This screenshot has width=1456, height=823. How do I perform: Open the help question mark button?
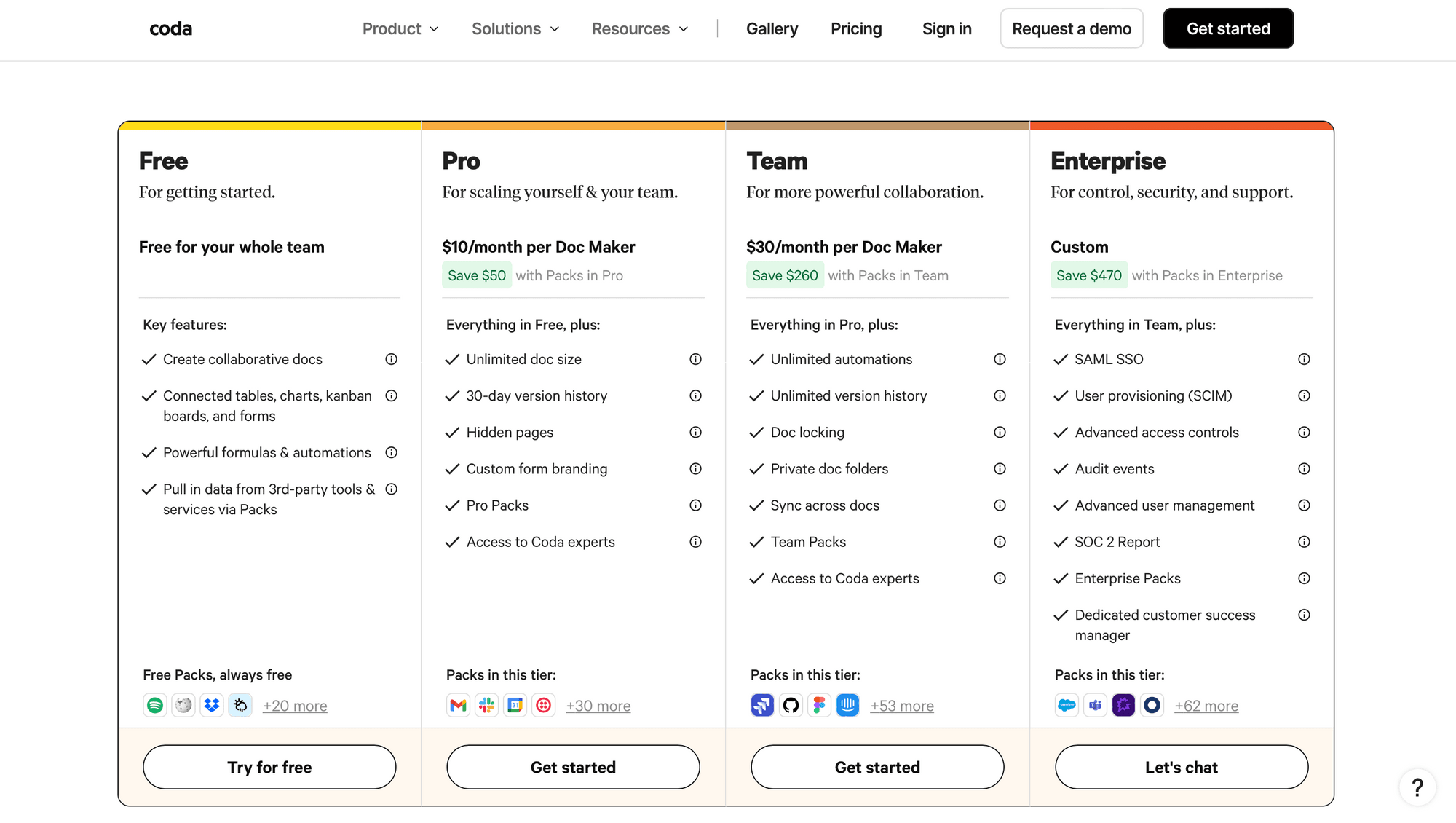coord(1417,787)
